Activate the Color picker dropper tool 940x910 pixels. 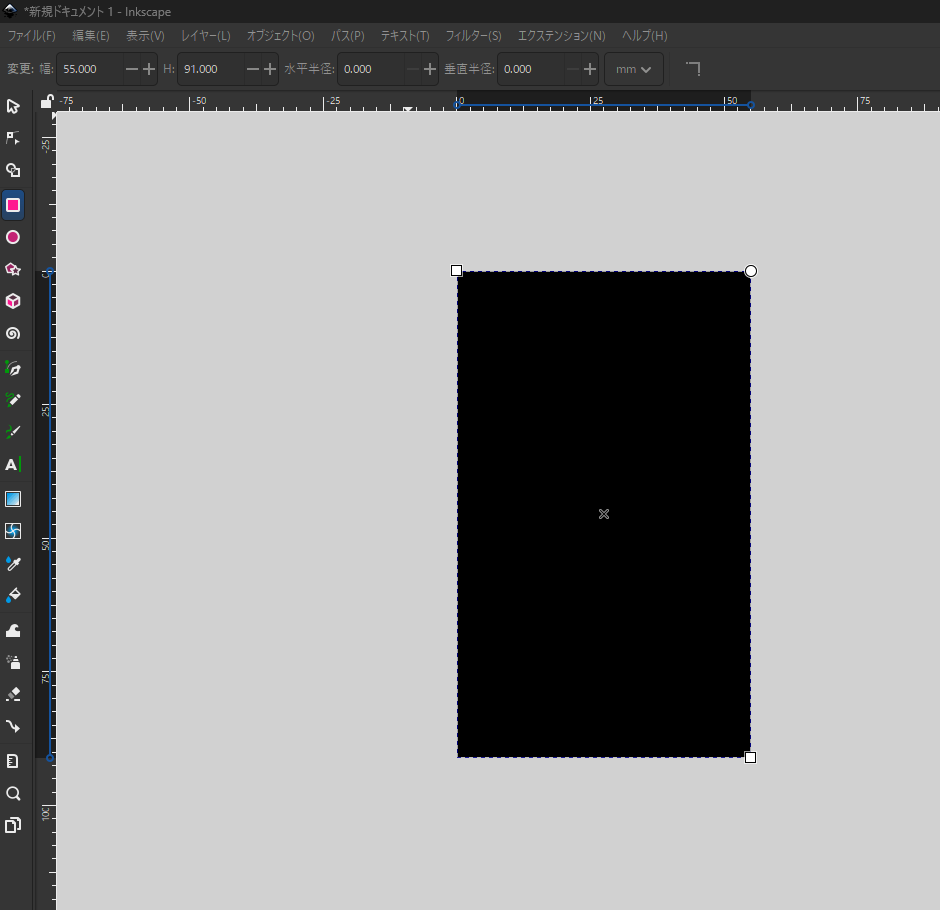13,564
